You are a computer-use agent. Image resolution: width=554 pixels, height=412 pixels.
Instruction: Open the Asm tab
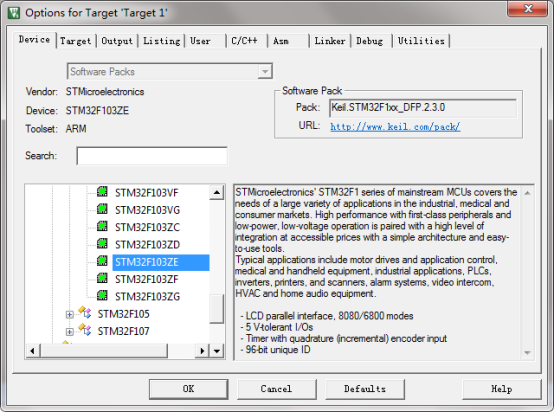pyautogui.click(x=288, y=41)
